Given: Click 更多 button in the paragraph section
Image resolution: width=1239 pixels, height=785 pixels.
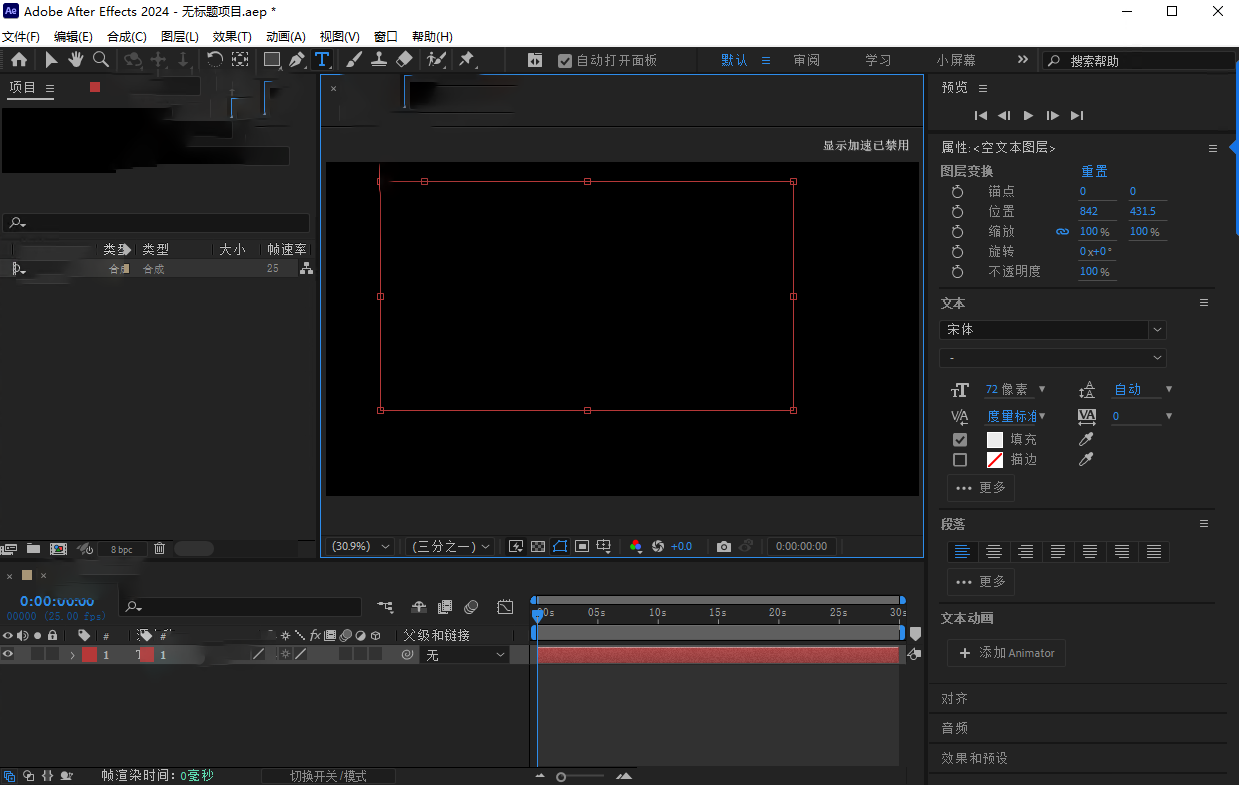Looking at the screenshot, I should (x=981, y=581).
